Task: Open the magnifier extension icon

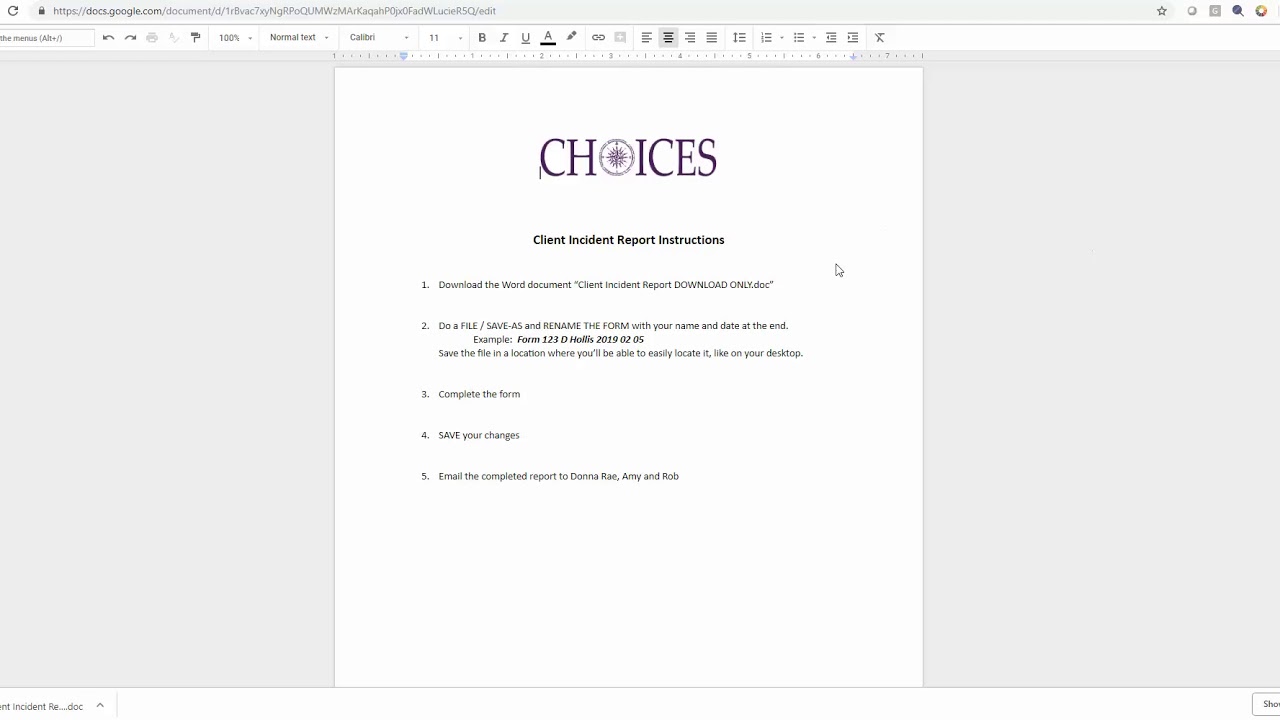Action: pos(1238,11)
